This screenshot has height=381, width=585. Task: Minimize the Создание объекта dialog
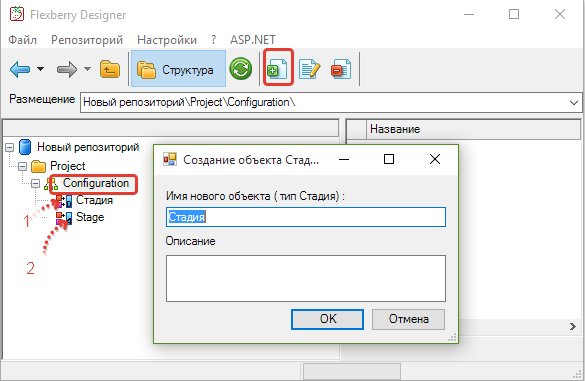click(344, 159)
